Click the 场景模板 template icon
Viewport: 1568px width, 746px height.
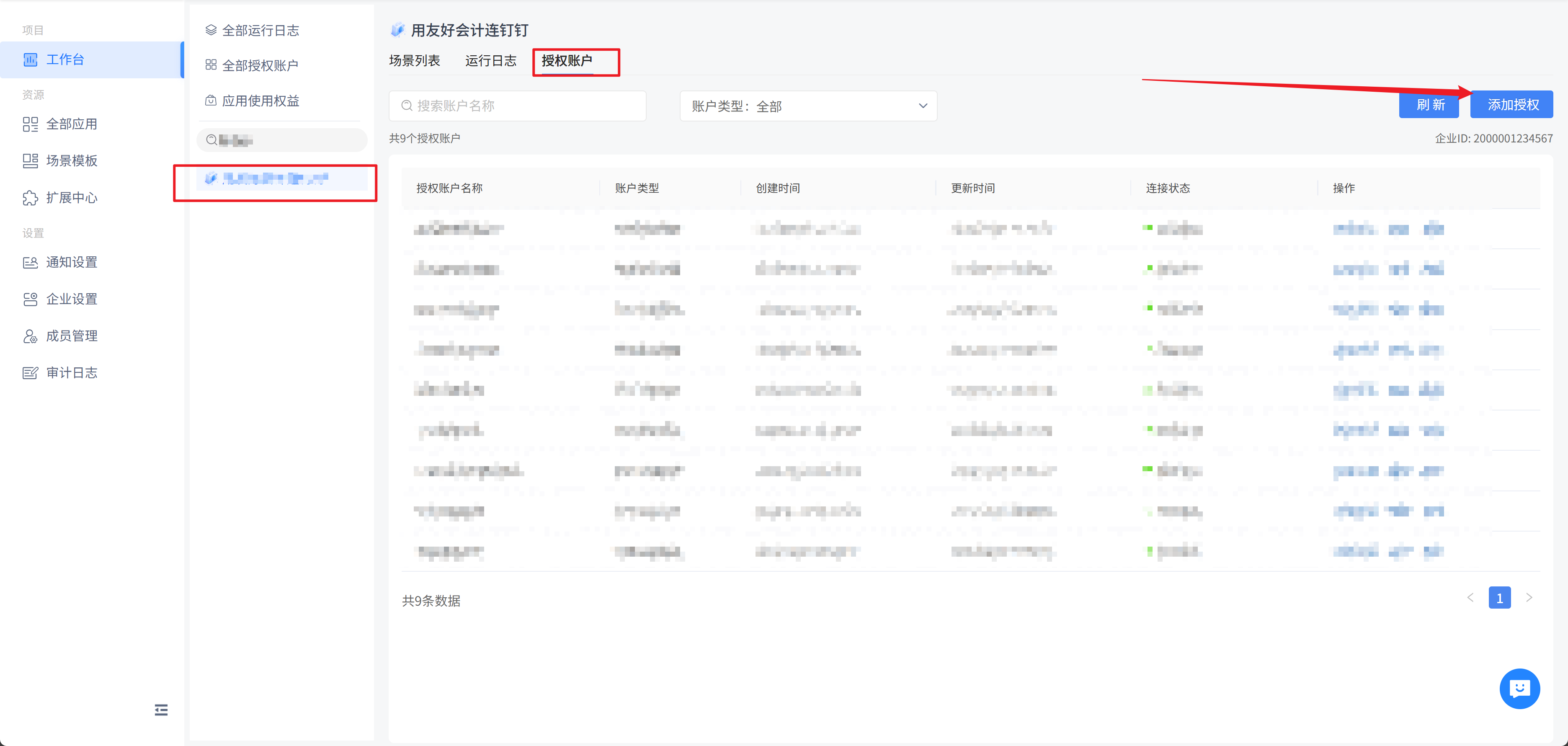30,161
